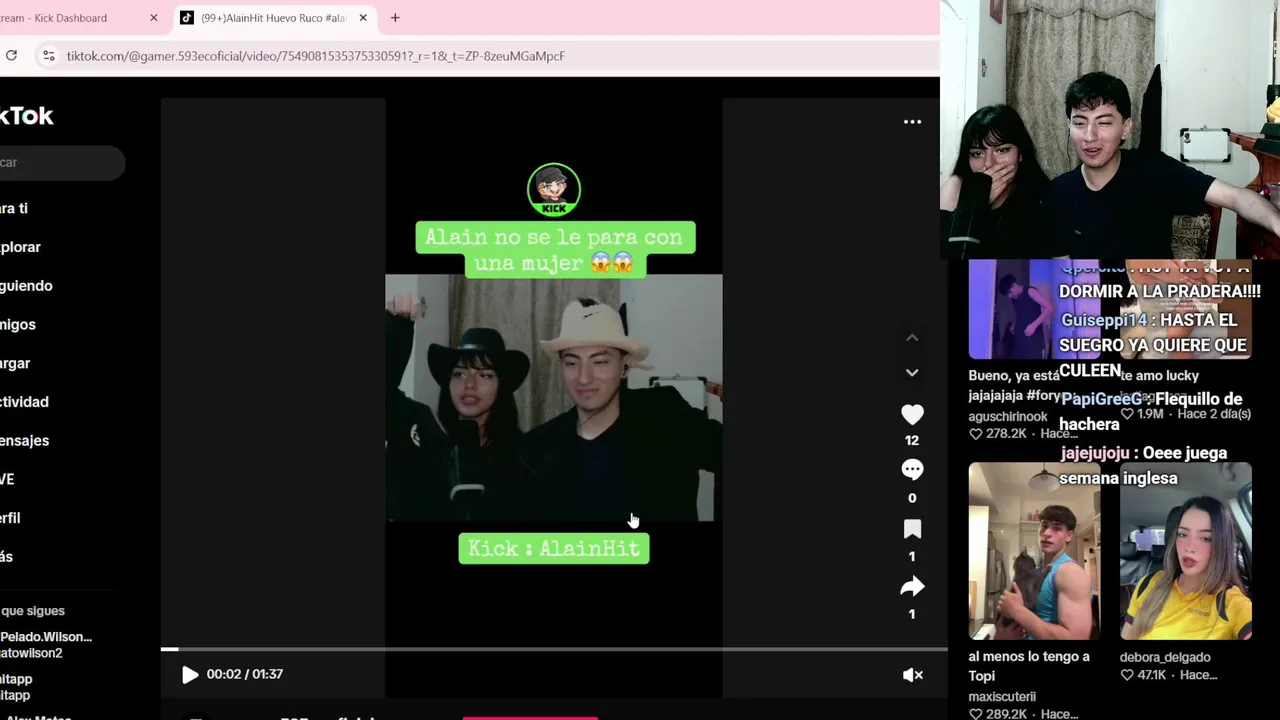Close the Kick Dashboard tab
The image size is (1280, 720).
coord(153,18)
